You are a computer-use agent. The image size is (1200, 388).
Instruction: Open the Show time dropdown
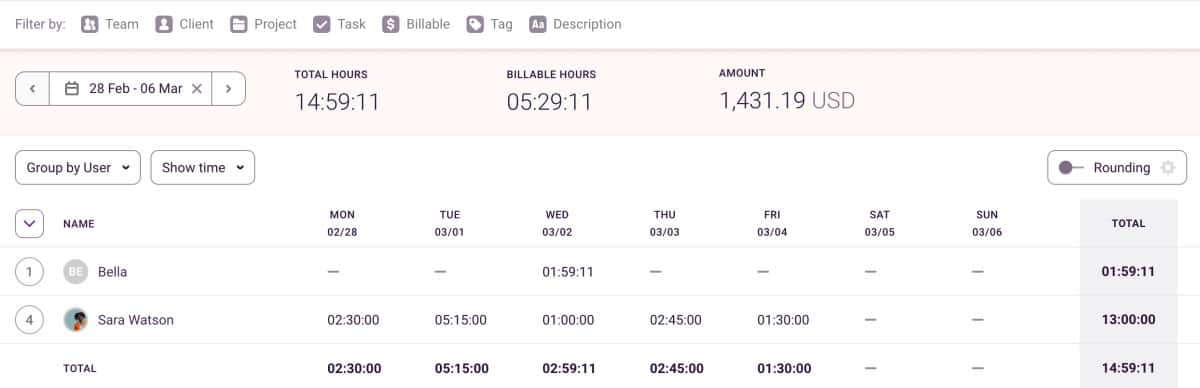pyautogui.click(x=203, y=168)
